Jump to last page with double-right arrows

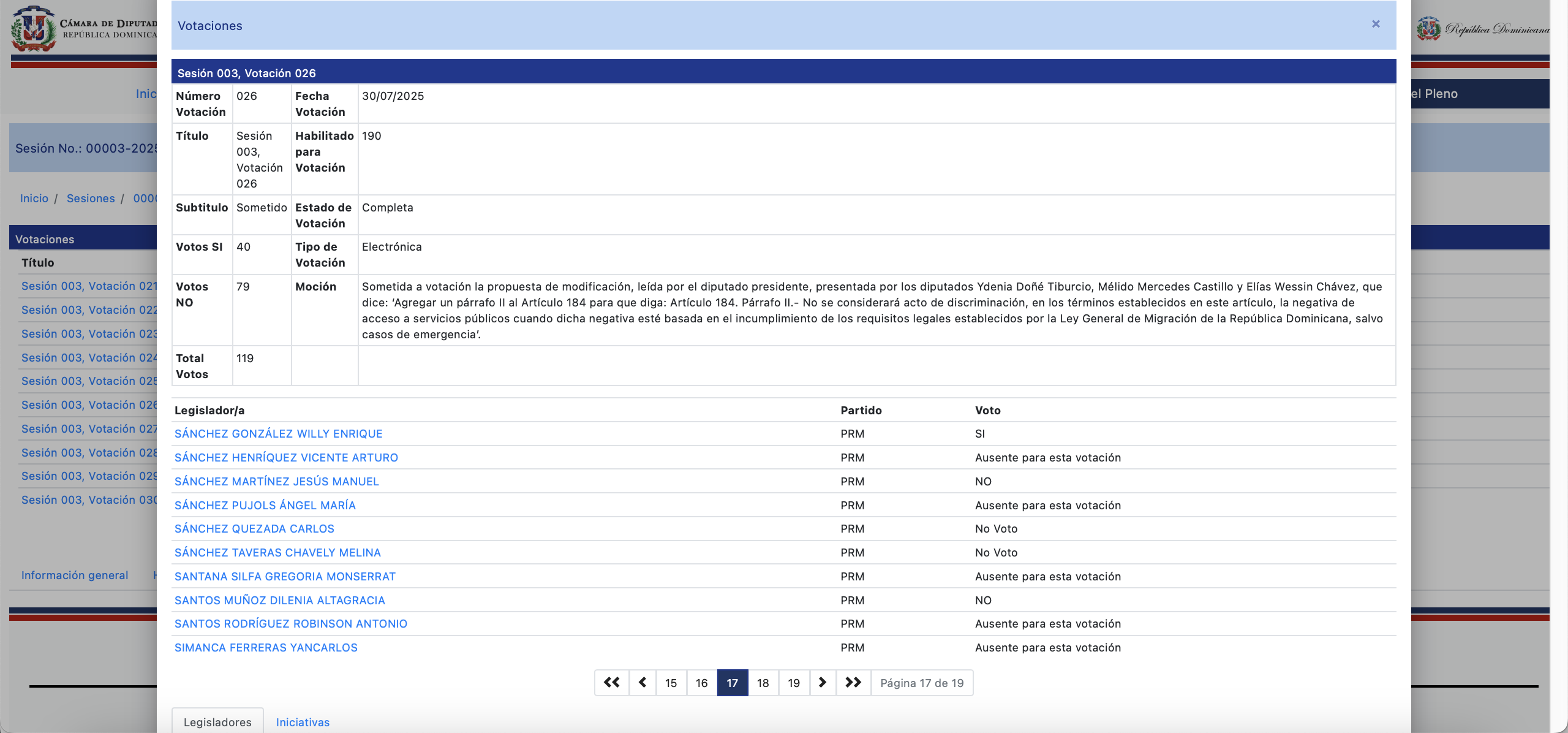tap(853, 683)
